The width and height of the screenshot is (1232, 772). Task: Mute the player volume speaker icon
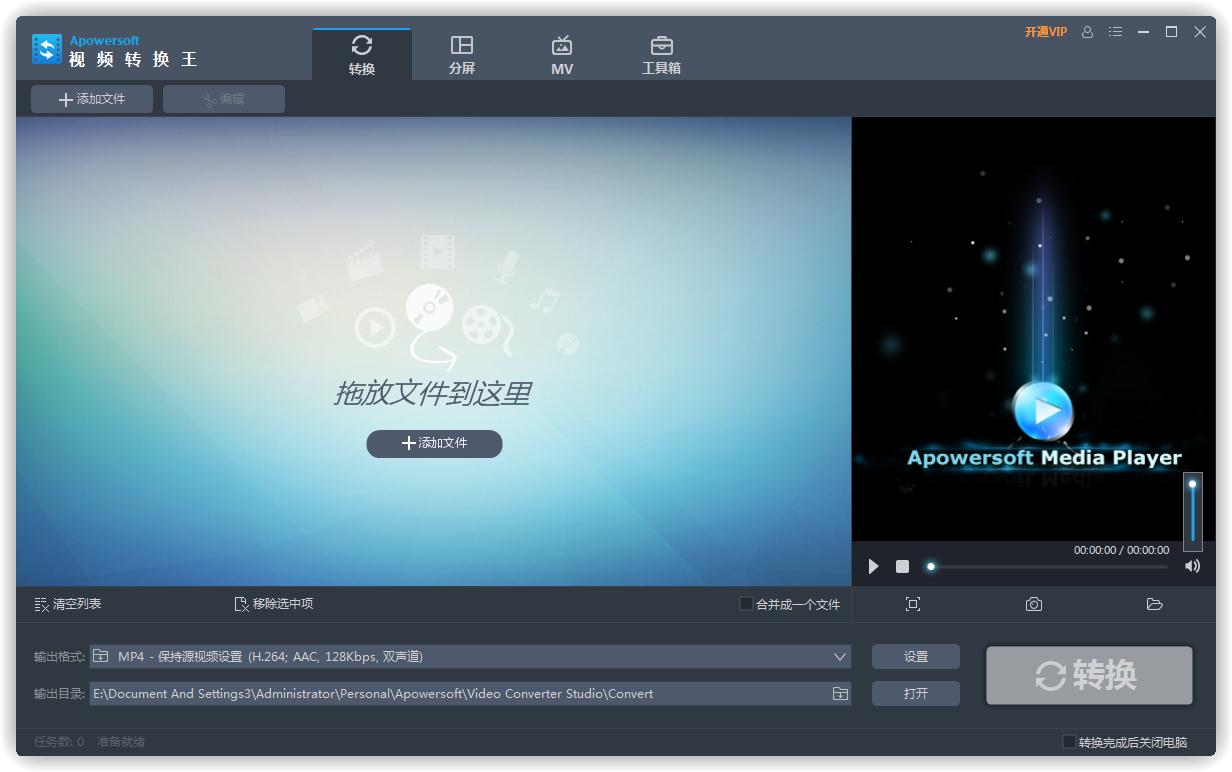(1192, 566)
